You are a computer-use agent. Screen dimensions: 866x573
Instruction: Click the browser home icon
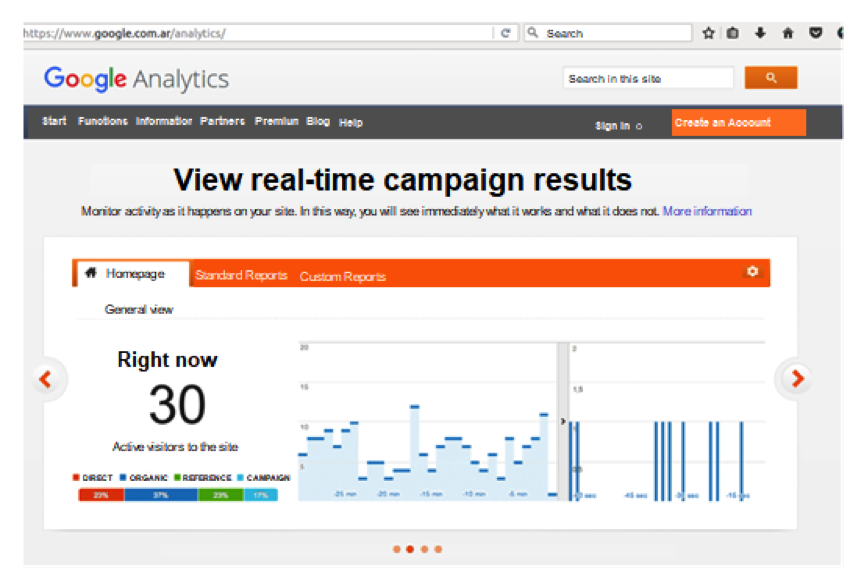click(x=788, y=33)
